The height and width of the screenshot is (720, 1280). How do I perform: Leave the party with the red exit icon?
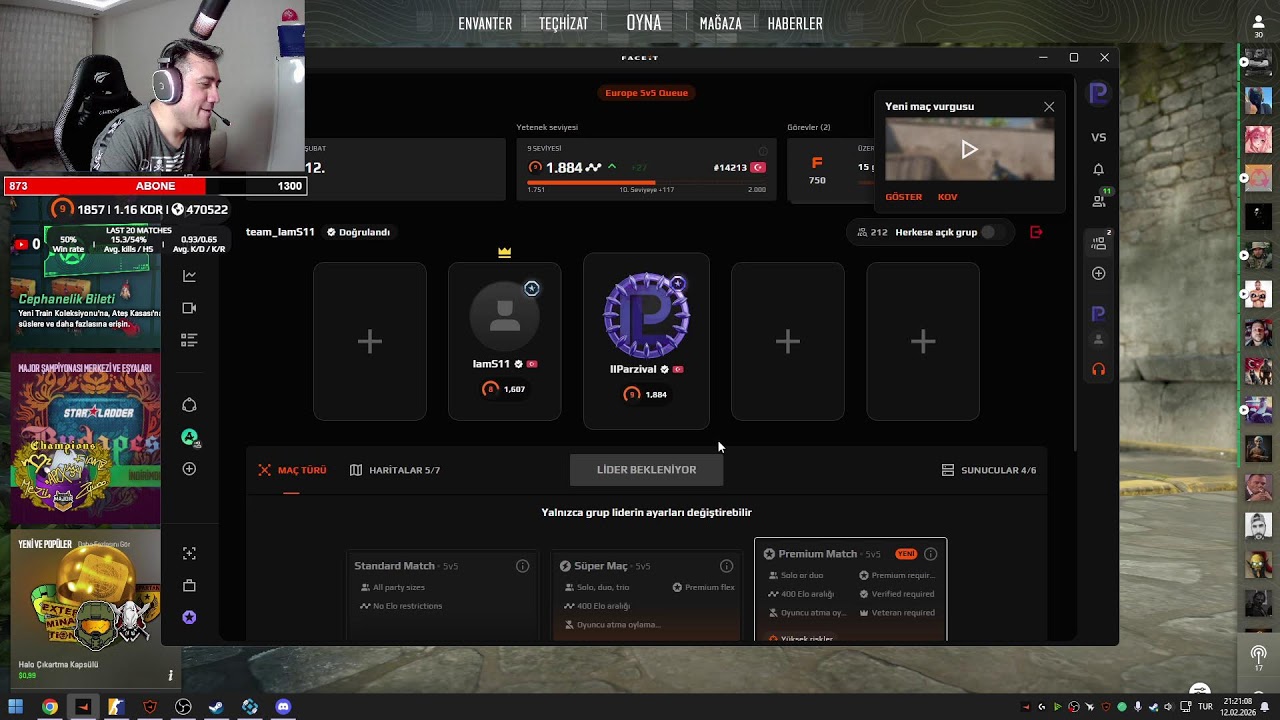click(x=1036, y=232)
